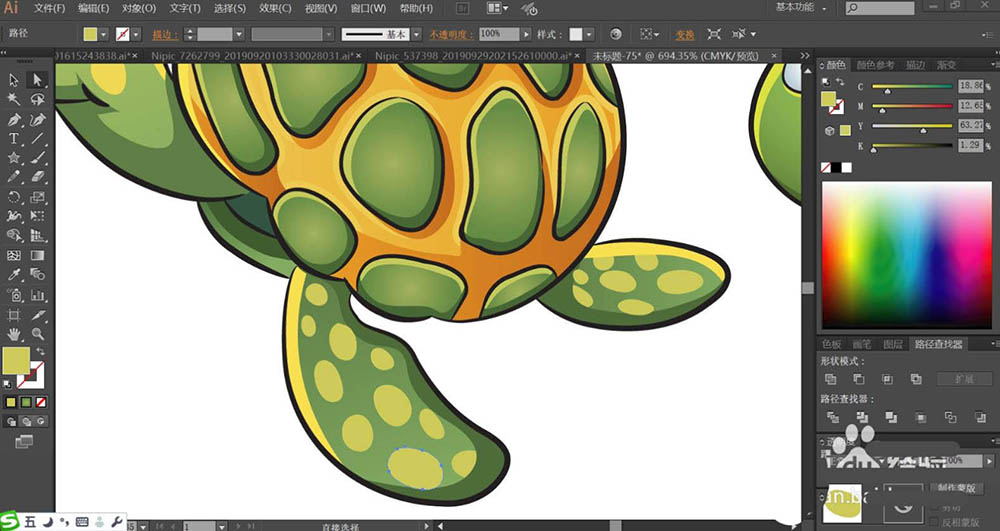Select the Eraser tool

(x=37, y=177)
